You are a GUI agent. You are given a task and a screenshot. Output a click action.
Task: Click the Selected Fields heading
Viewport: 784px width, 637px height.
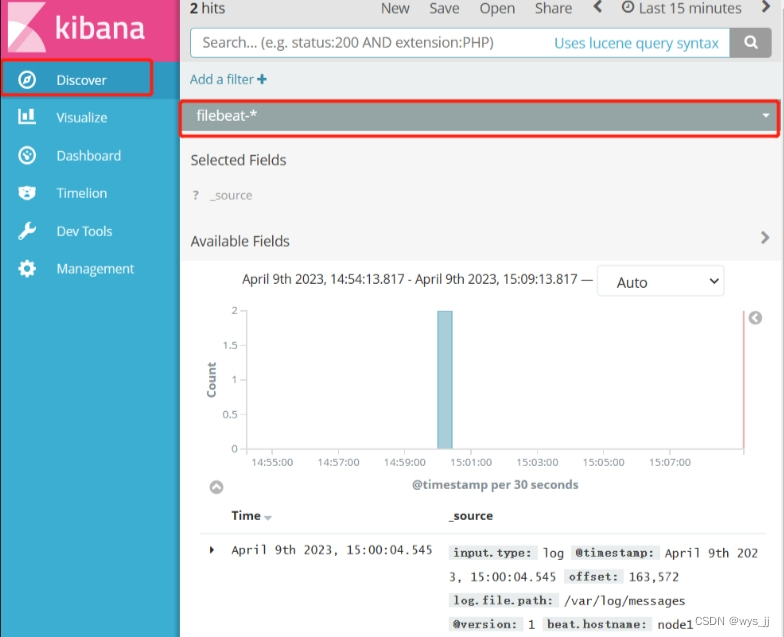[x=238, y=160]
